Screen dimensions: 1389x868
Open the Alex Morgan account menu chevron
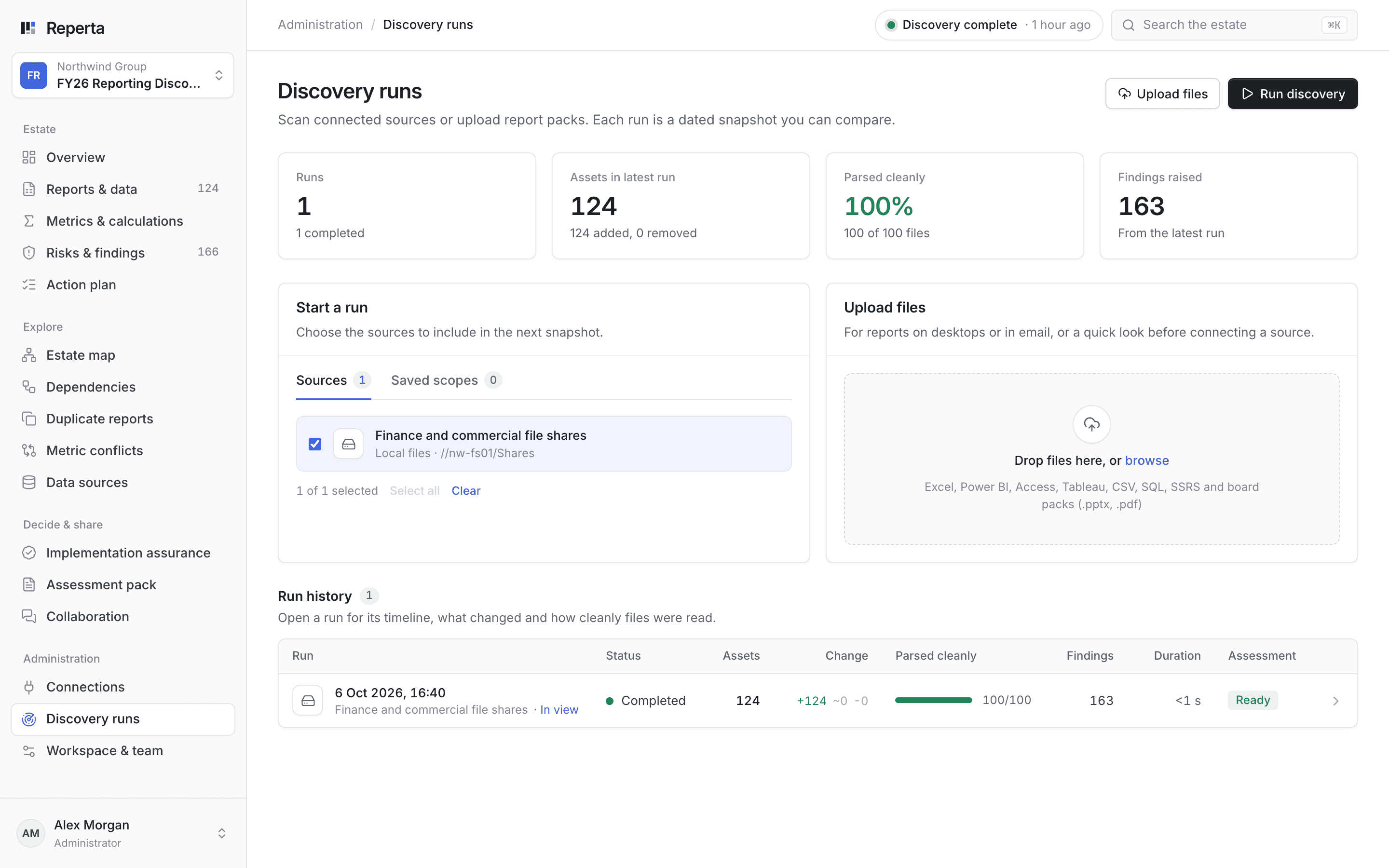pyautogui.click(x=221, y=833)
